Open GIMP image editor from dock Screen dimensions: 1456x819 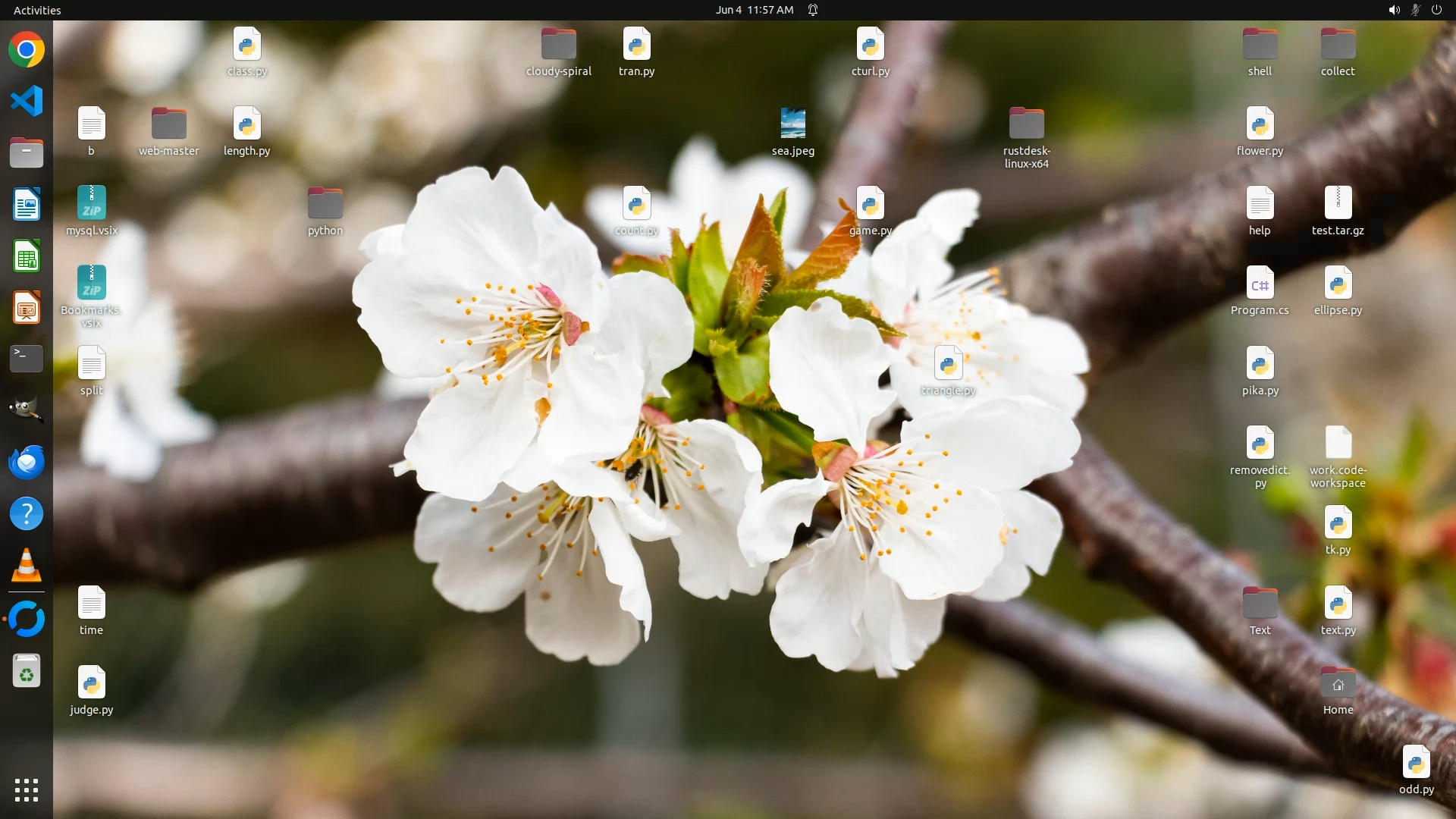pos(27,410)
